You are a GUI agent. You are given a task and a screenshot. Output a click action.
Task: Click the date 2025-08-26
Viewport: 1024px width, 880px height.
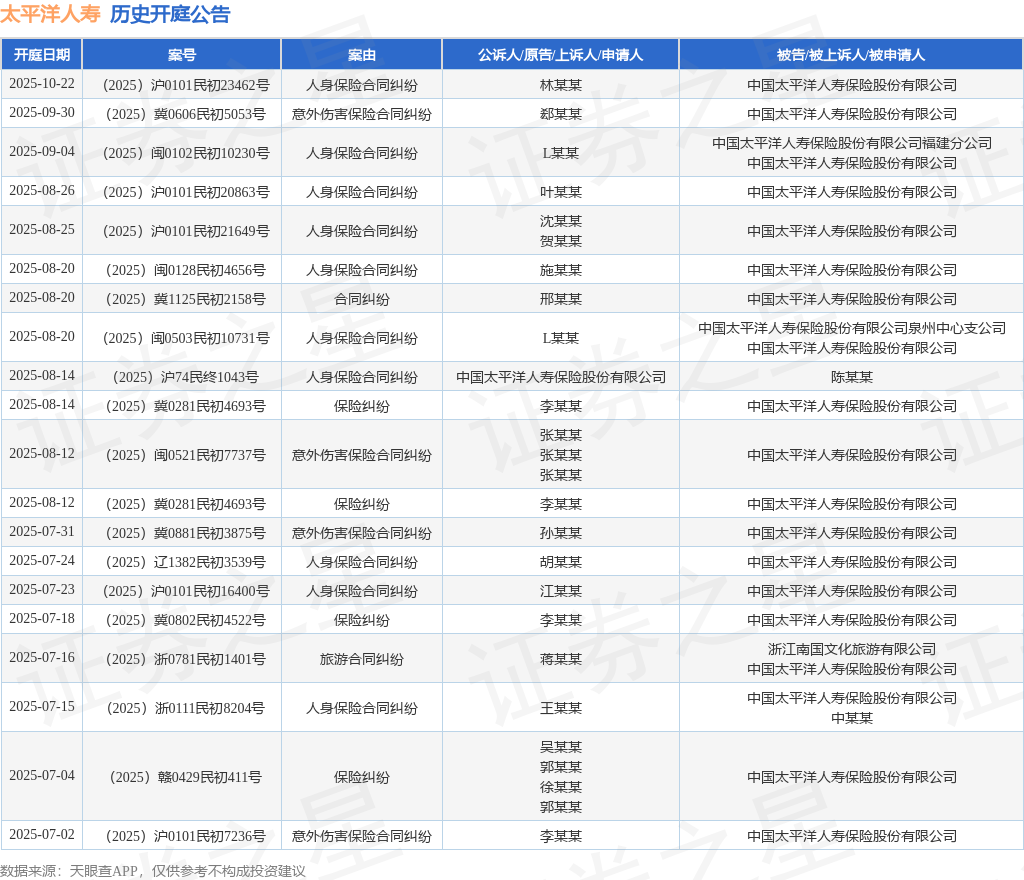point(42,191)
